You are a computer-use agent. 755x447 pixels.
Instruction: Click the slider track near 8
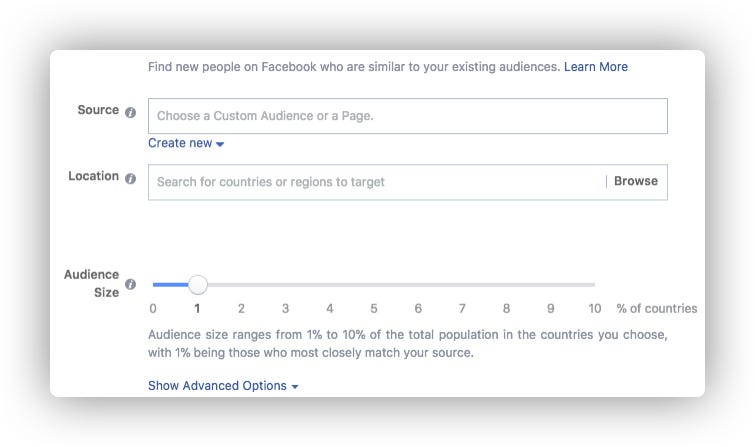507,285
